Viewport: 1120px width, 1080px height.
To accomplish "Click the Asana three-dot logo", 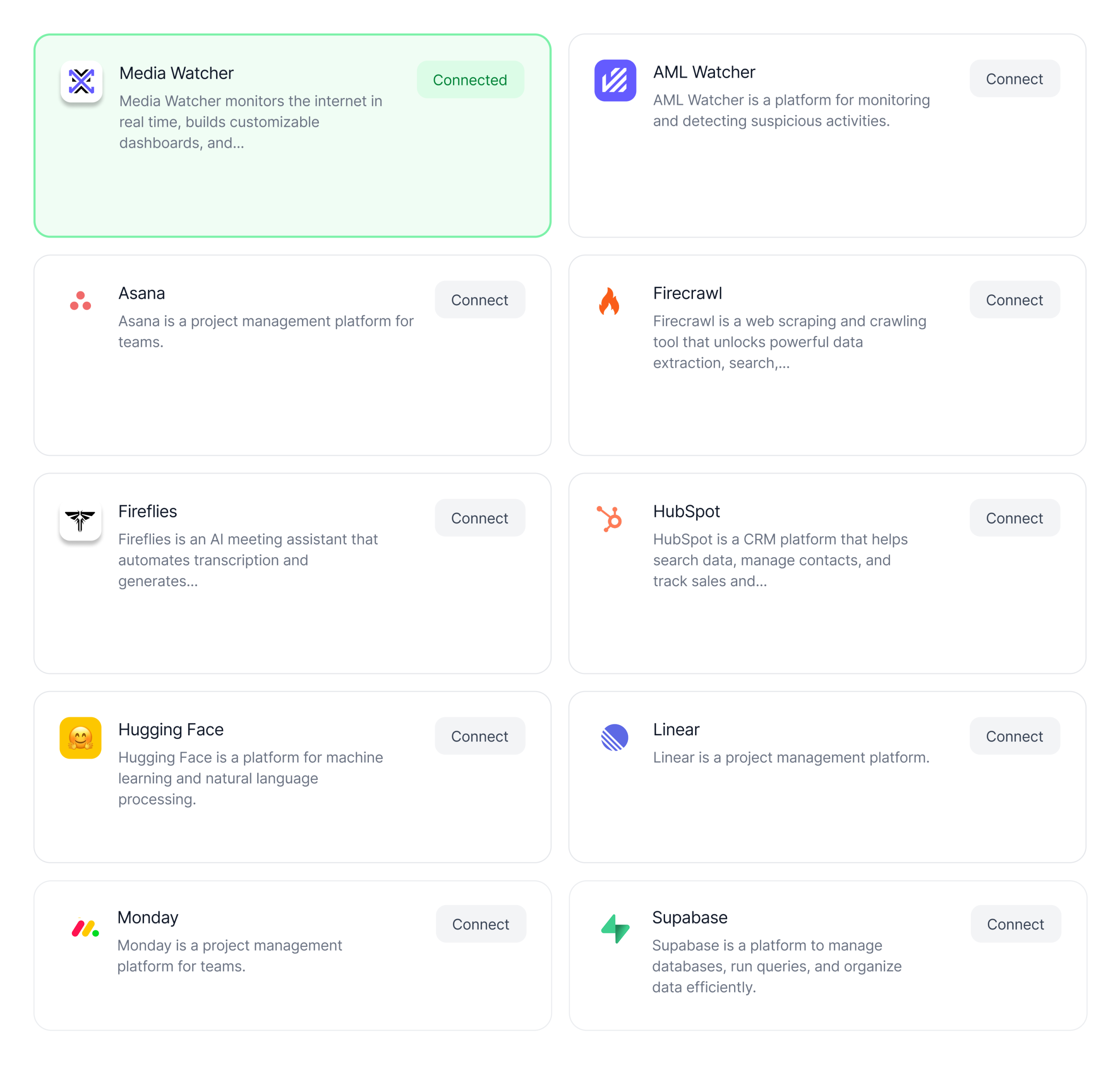I will click(x=80, y=301).
